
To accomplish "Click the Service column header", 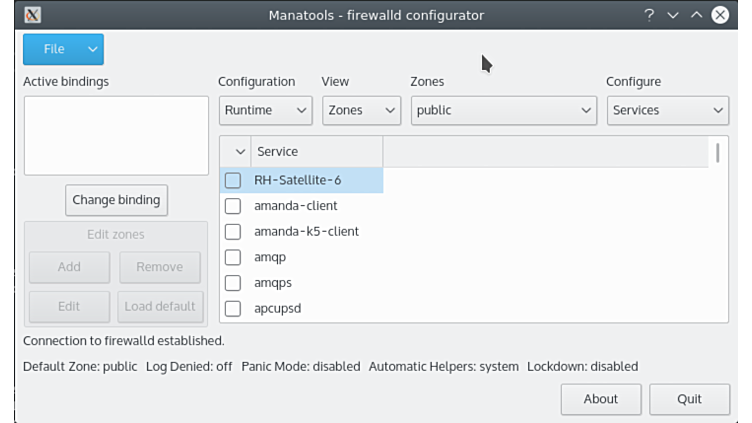I will pos(316,152).
